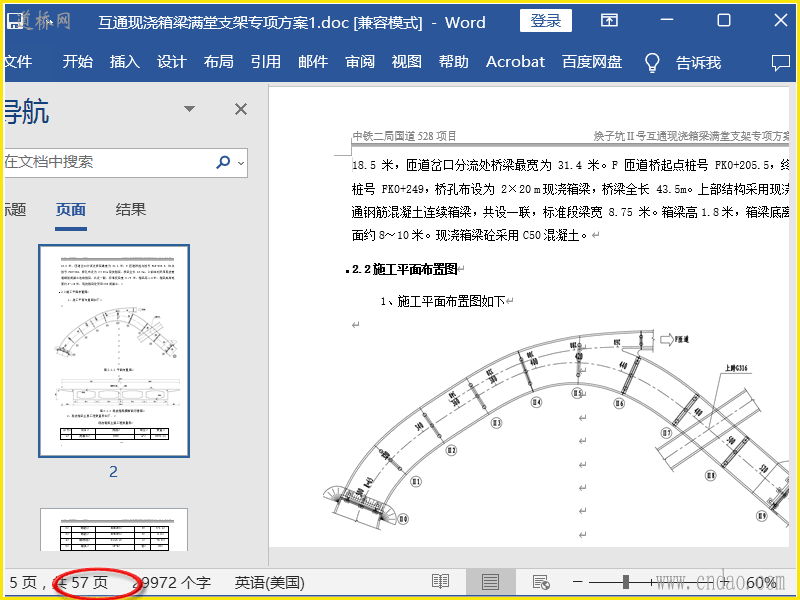Switch to the 开始 ribbon tab
The width and height of the screenshot is (800, 600).
78,62
